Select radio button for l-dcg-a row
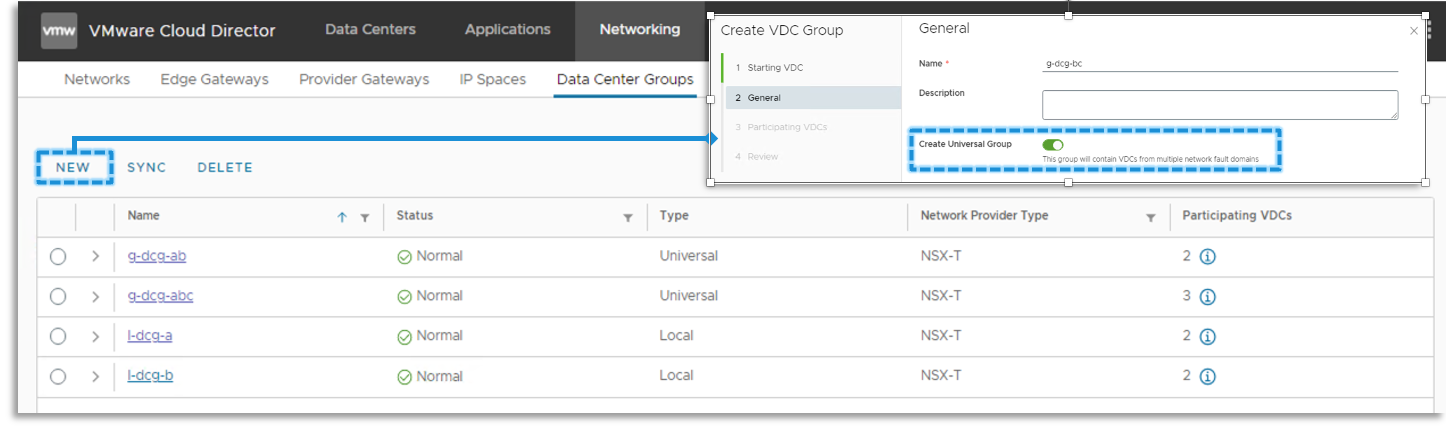 [58, 337]
